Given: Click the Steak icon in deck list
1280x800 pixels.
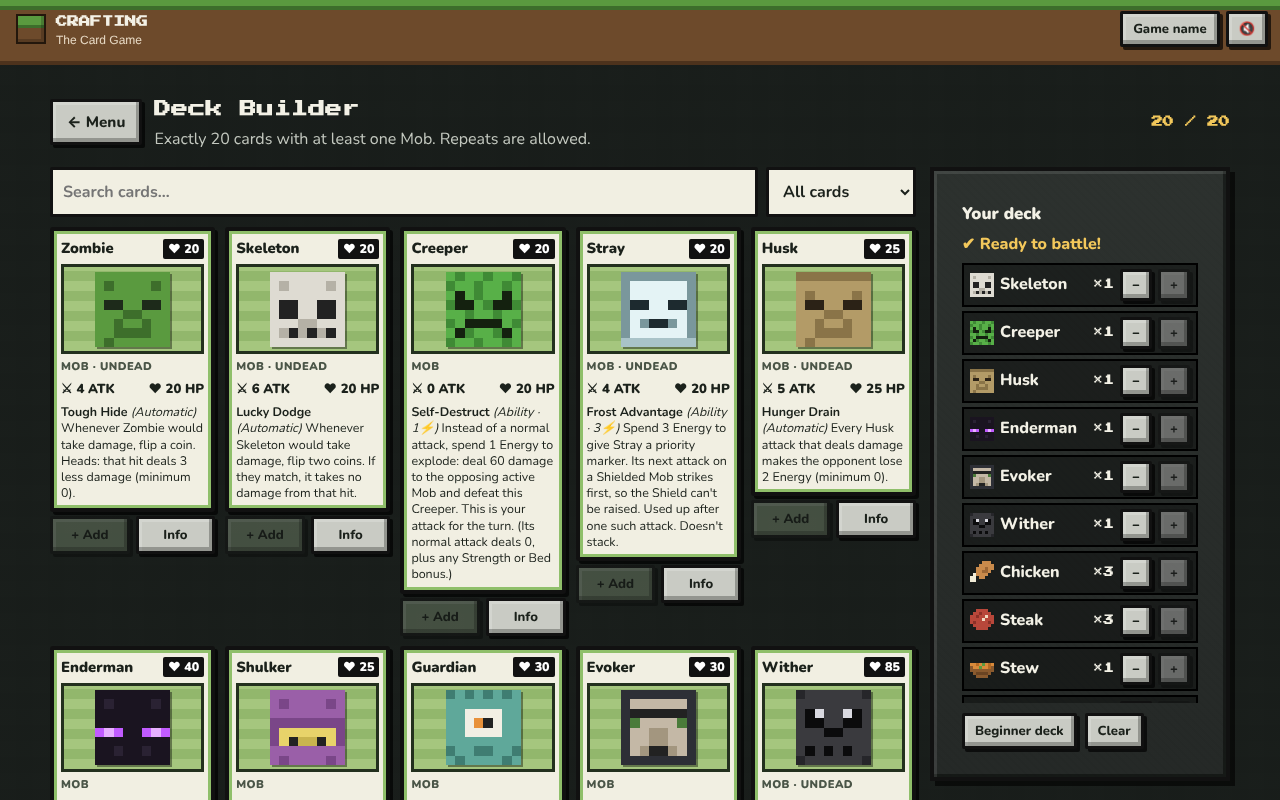Looking at the screenshot, I should (982, 620).
